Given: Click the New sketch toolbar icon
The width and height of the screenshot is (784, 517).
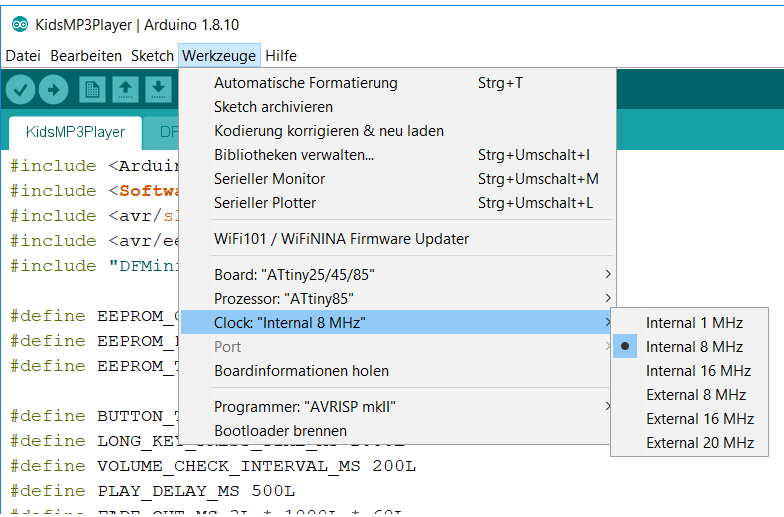Looking at the screenshot, I should tap(92, 89).
